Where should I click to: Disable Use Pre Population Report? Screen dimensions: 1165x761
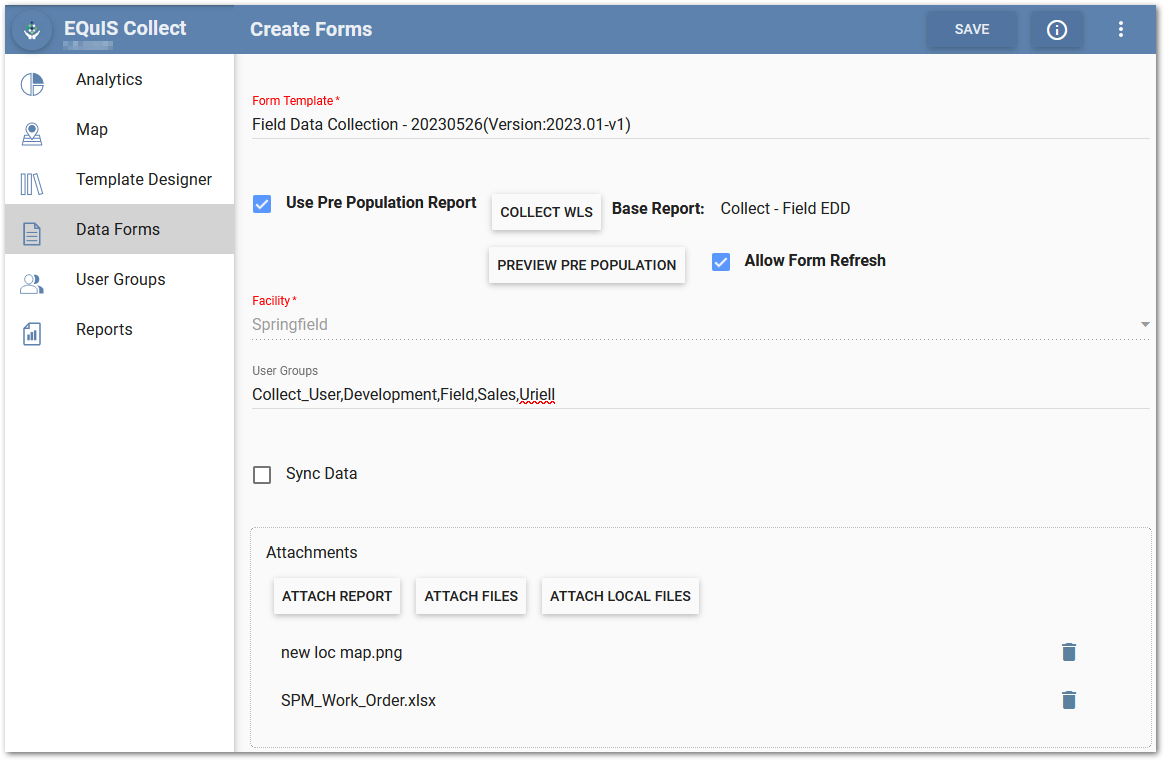click(261, 203)
